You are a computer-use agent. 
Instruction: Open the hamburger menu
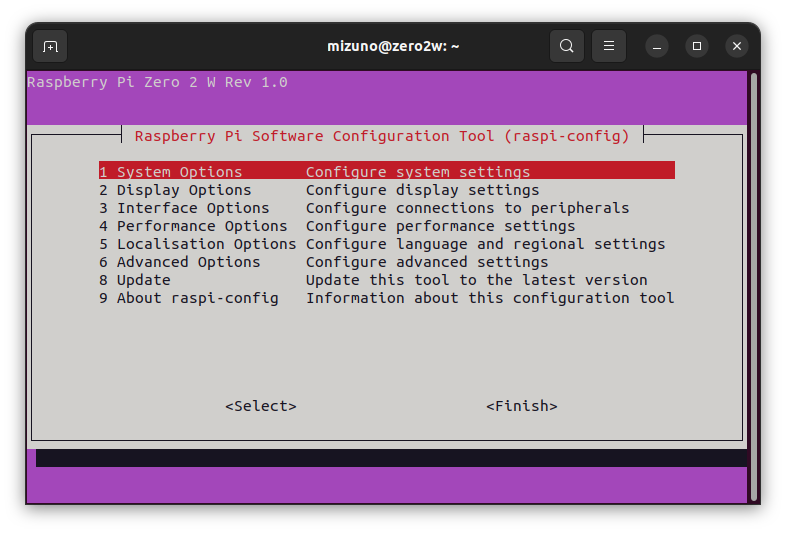(609, 46)
